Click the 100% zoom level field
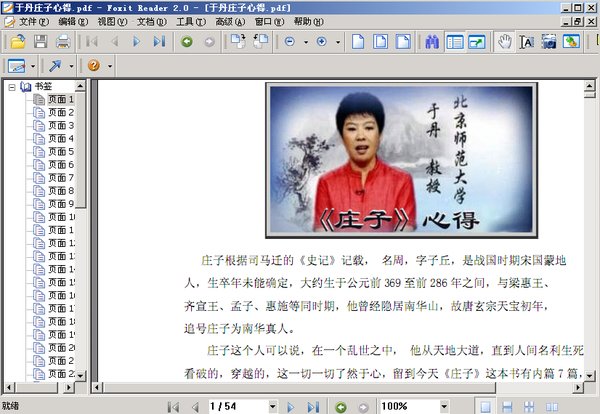The width and height of the screenshot is (600, 414). coord(410,406)
